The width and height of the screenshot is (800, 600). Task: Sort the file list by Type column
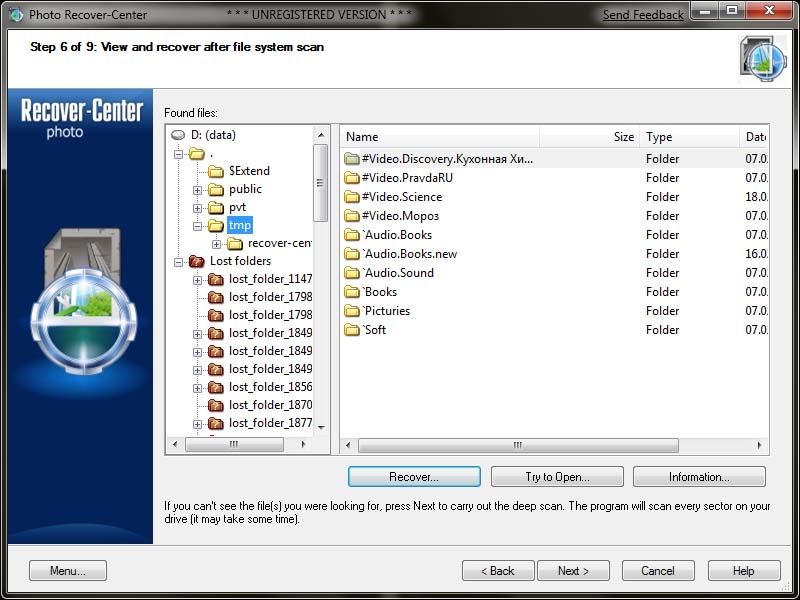point(688,137)
